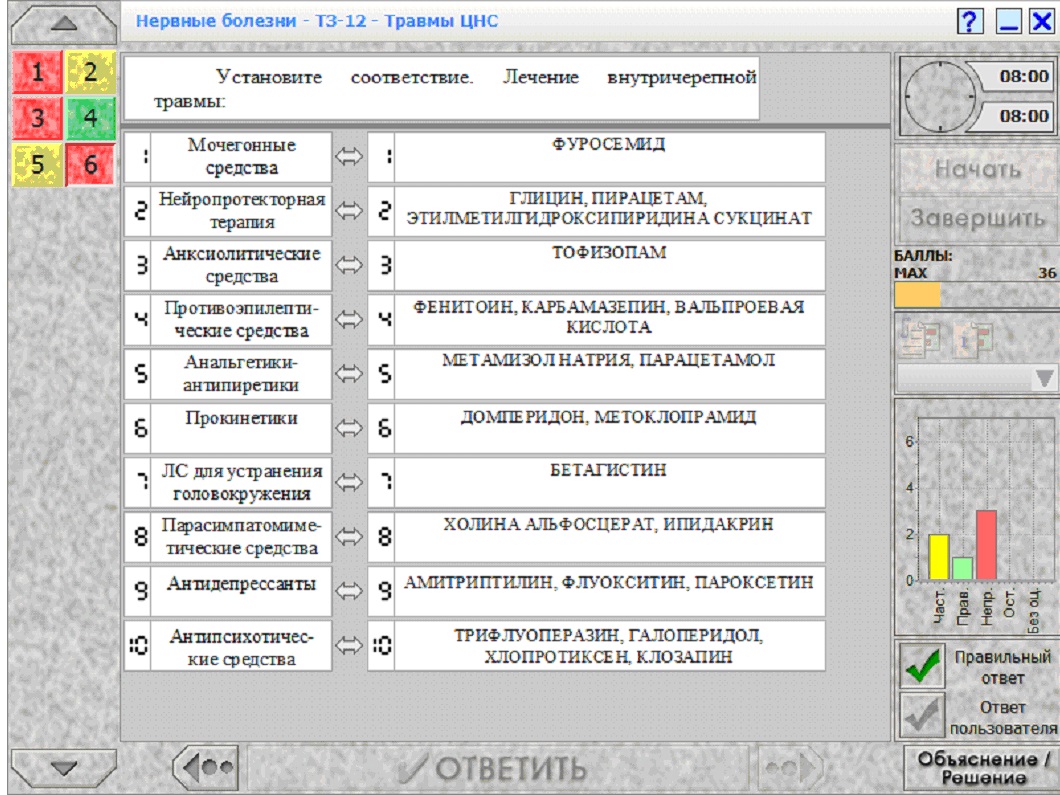
Task: Select the ДОМПЕРИДОН, МЕТОКЛОПРАМИД answer cell
Action: click(609, 428)
